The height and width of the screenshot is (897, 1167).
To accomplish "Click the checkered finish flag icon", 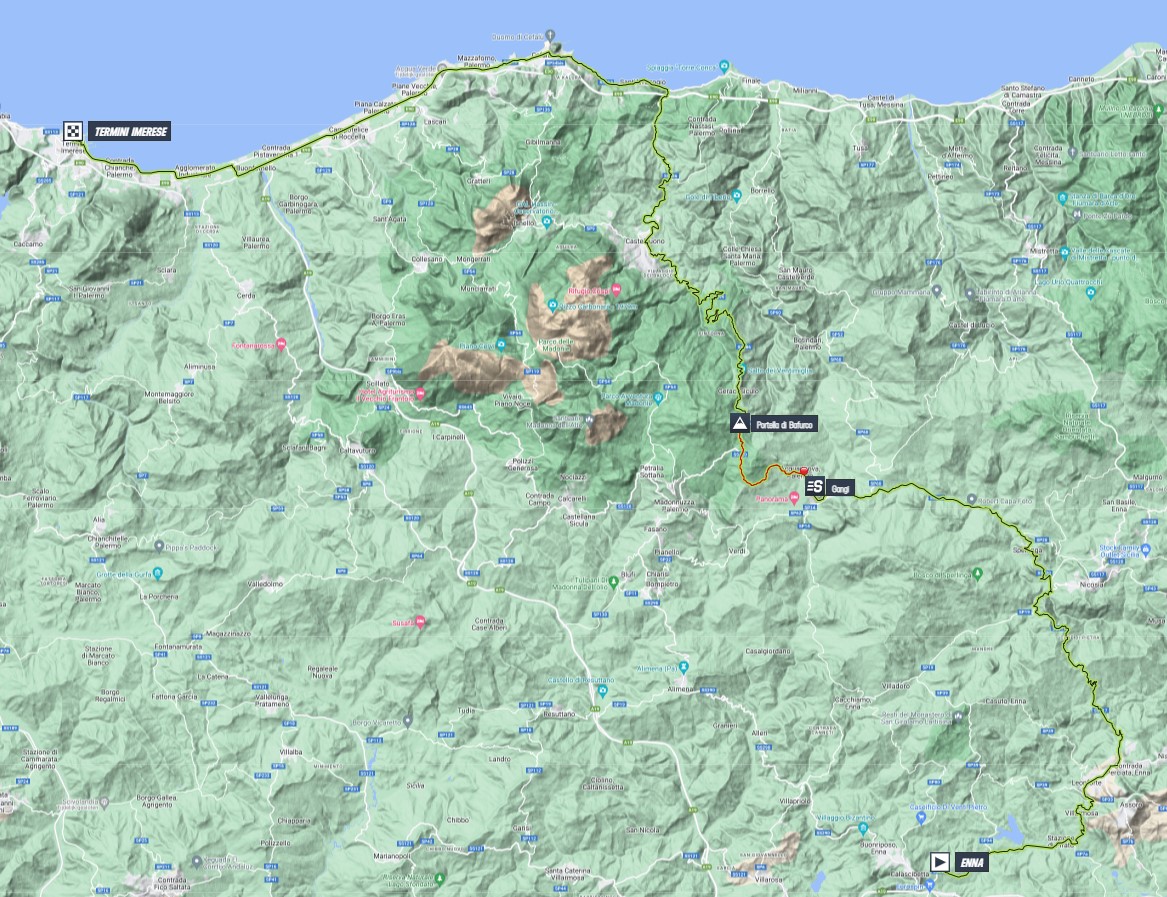I will tap(73, 131).
